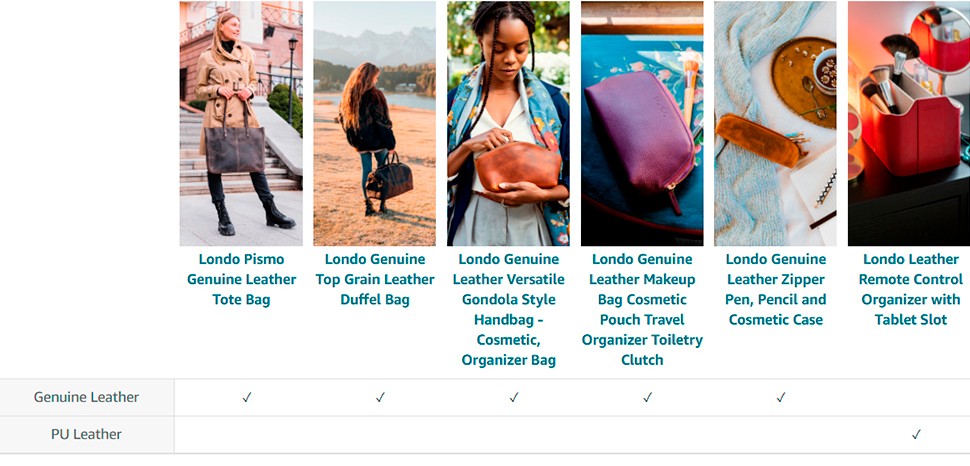970x466 pixels.
Task: Click the Genuine Leather checkmark for Makeup Bag
Action: click(x=648, y=397)
